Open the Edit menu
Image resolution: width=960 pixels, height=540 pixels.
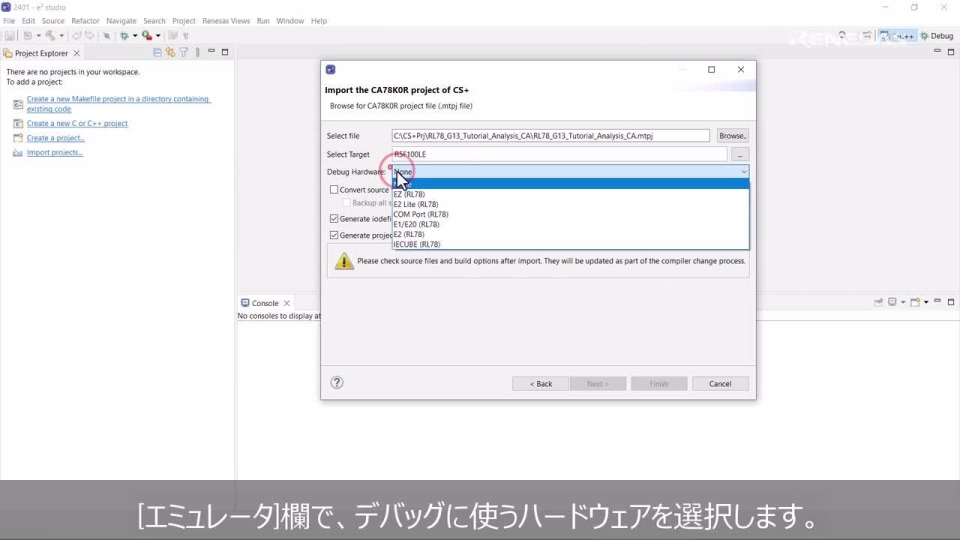28,21
